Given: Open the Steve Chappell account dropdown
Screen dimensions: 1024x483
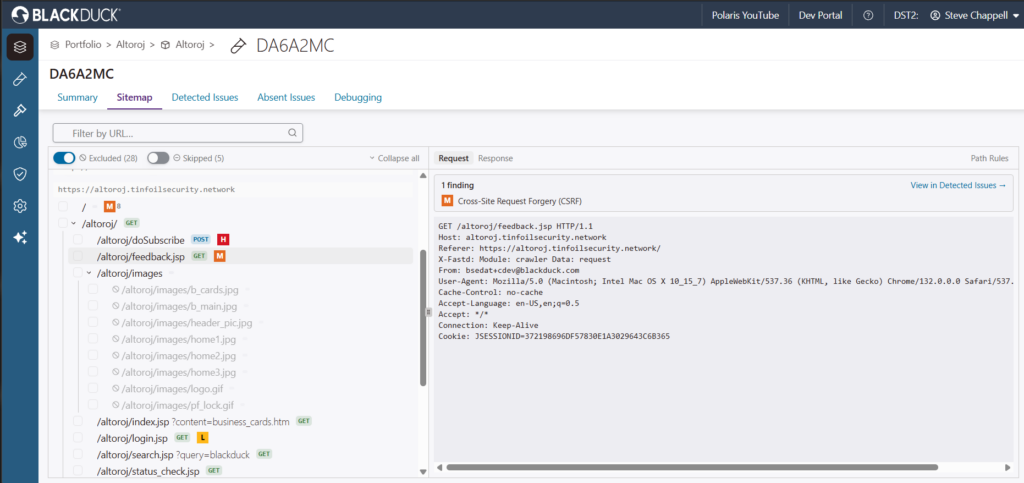Looking at the screenshot, I should (x=974, y=15).
